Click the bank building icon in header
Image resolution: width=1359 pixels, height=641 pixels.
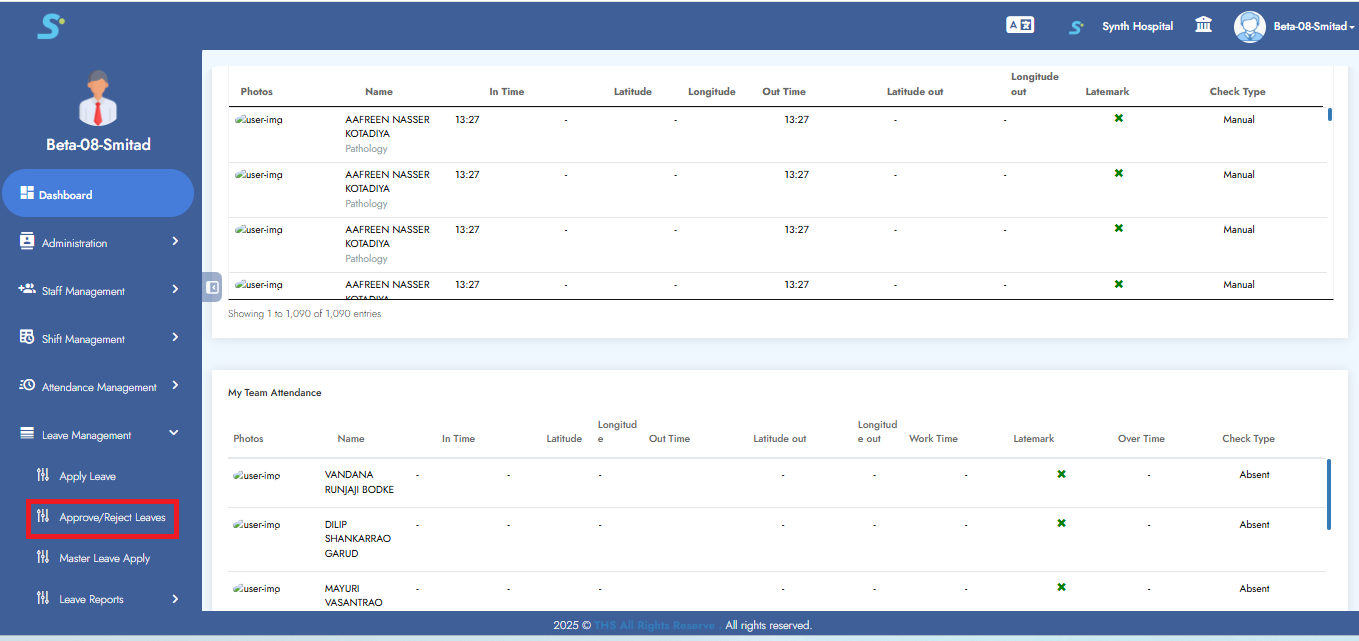tap(1204, 26)
